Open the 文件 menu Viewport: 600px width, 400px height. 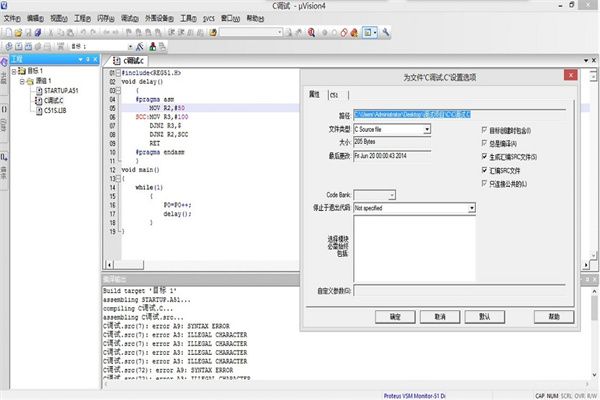[x=12, y=18]
